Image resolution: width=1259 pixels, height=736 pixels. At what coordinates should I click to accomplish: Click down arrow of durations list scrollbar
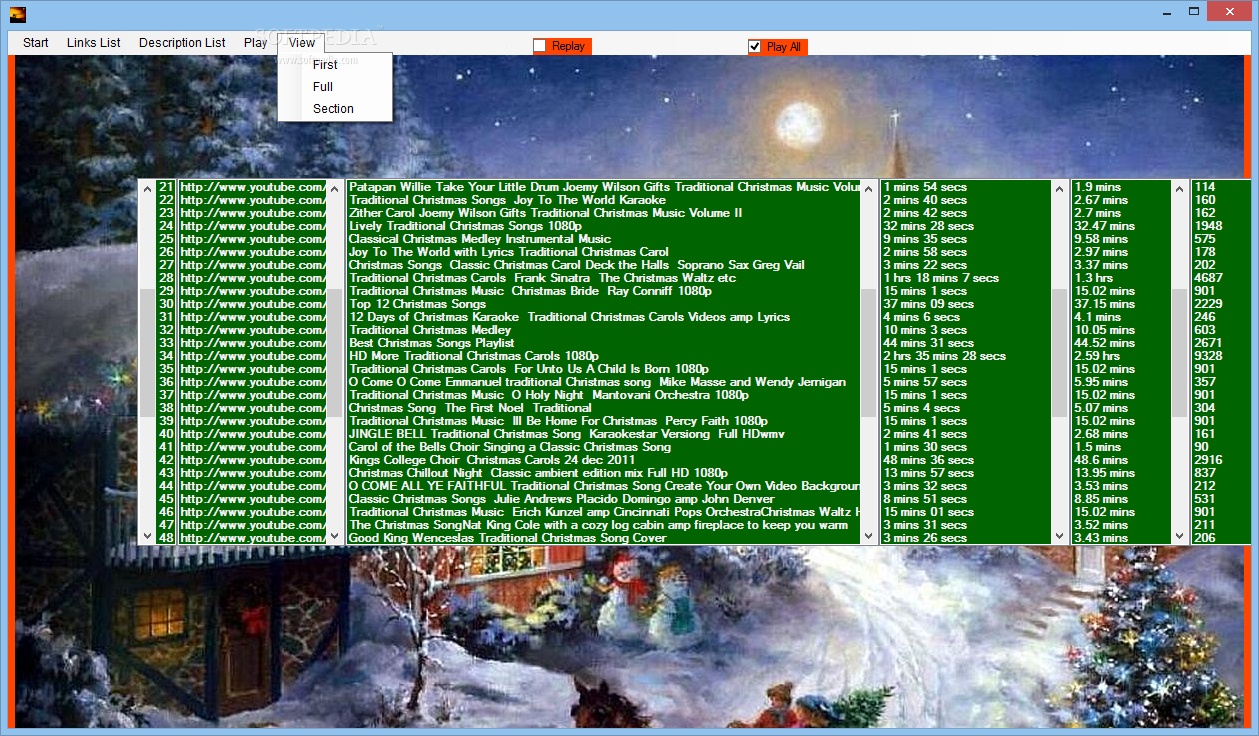click(1059, 536)
